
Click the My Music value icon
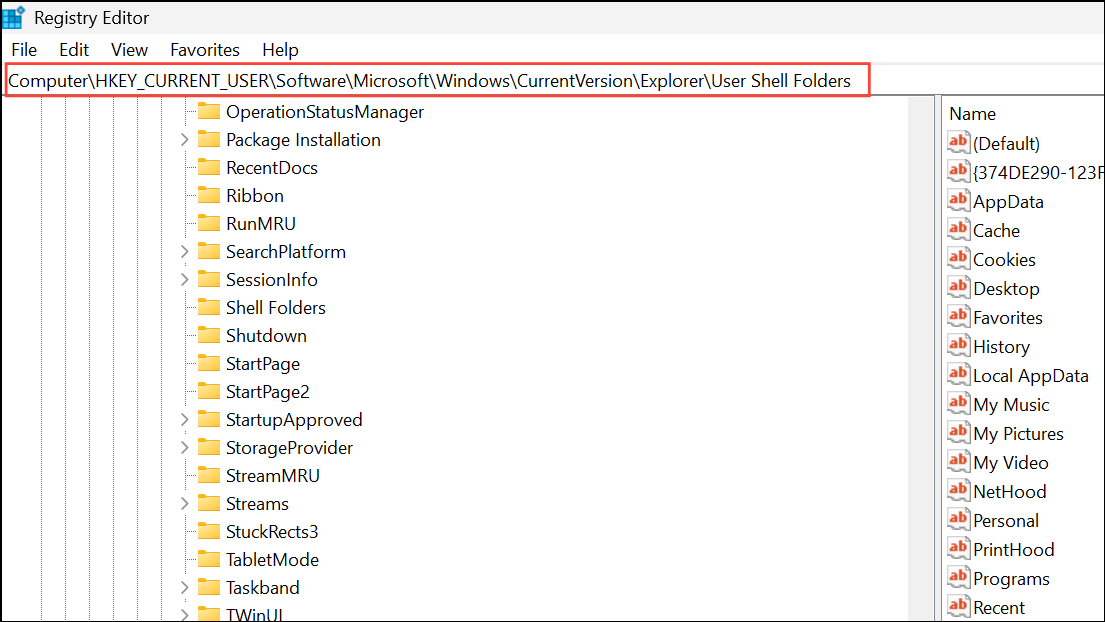pyautogui.click(x=958, y=404)
